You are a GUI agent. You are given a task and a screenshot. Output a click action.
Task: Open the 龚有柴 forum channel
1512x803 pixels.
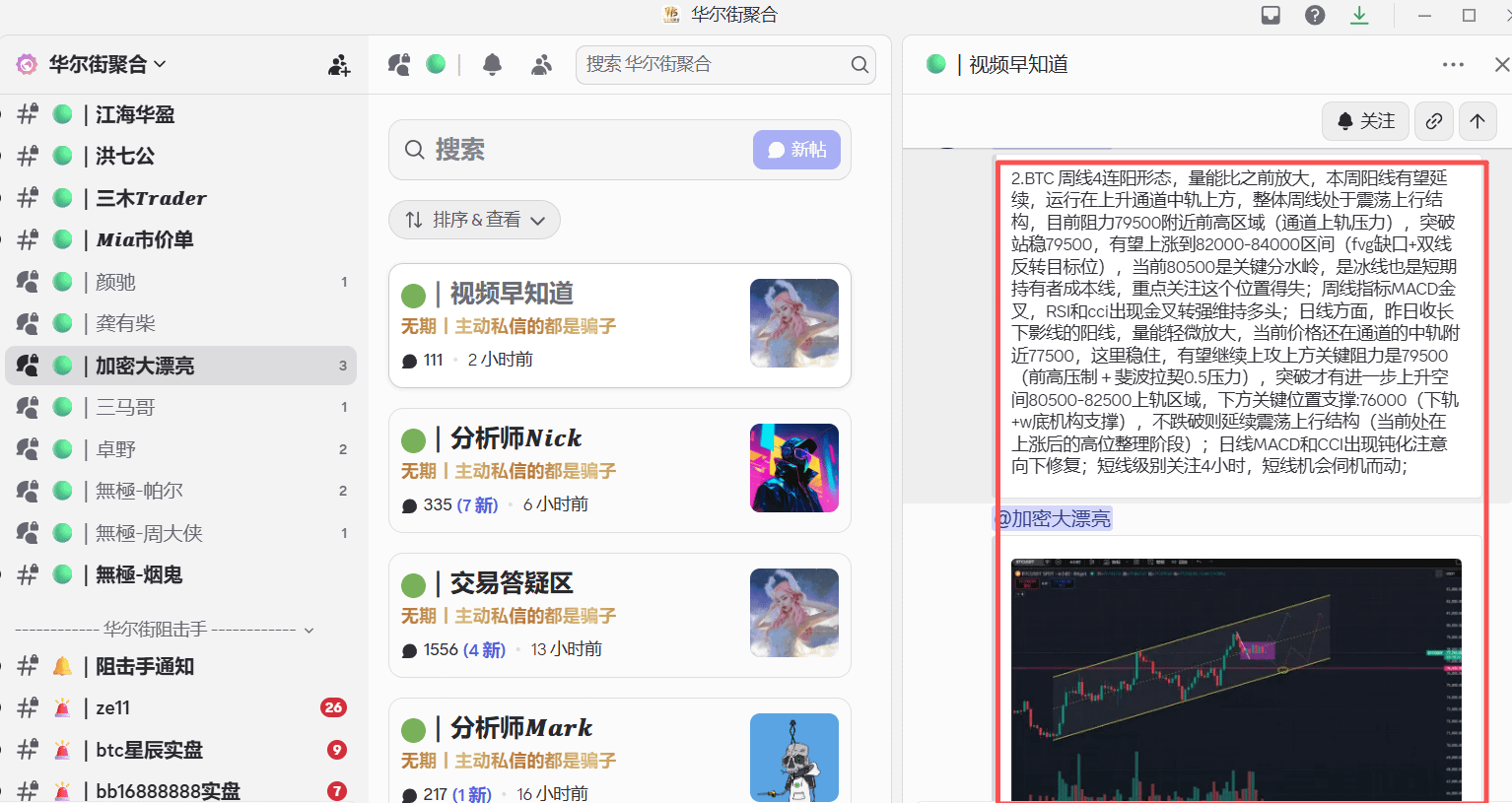182,323
